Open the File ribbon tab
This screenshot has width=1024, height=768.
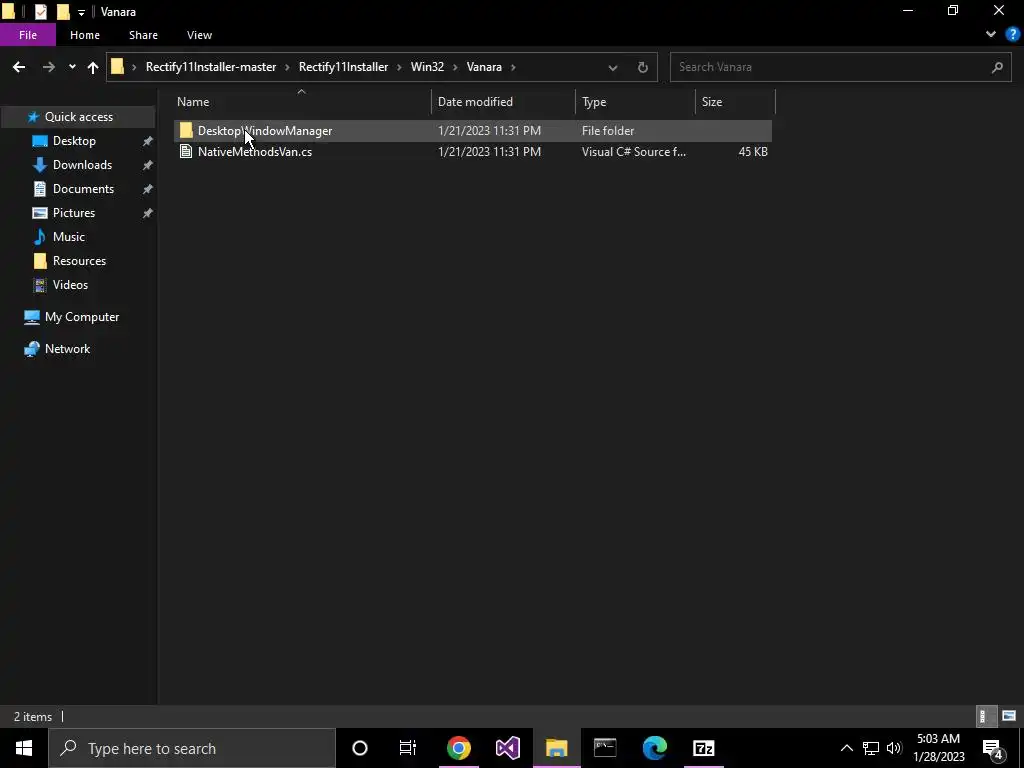tap(28, 35)
